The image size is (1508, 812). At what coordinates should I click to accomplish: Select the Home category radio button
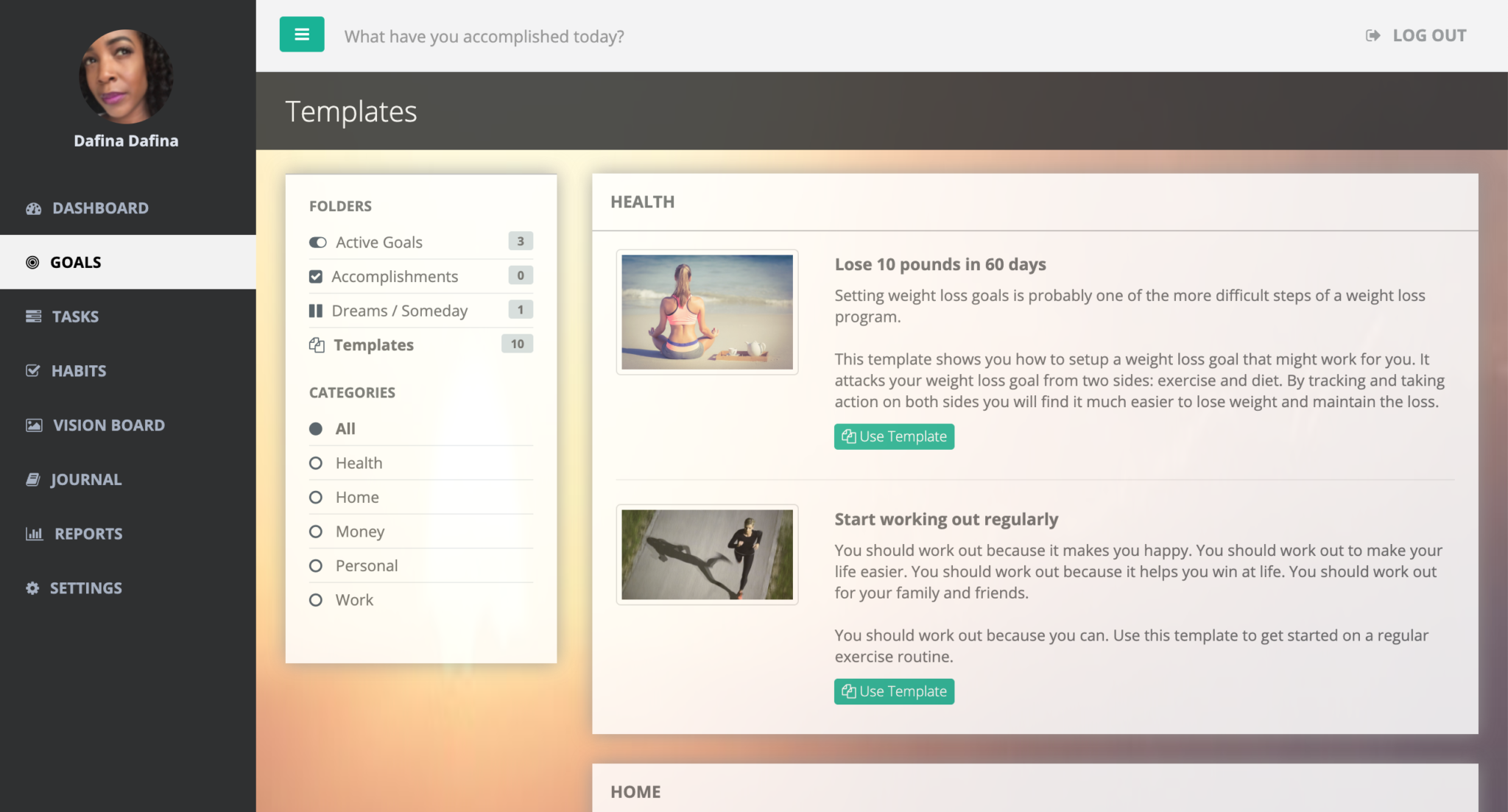(316, 498)
